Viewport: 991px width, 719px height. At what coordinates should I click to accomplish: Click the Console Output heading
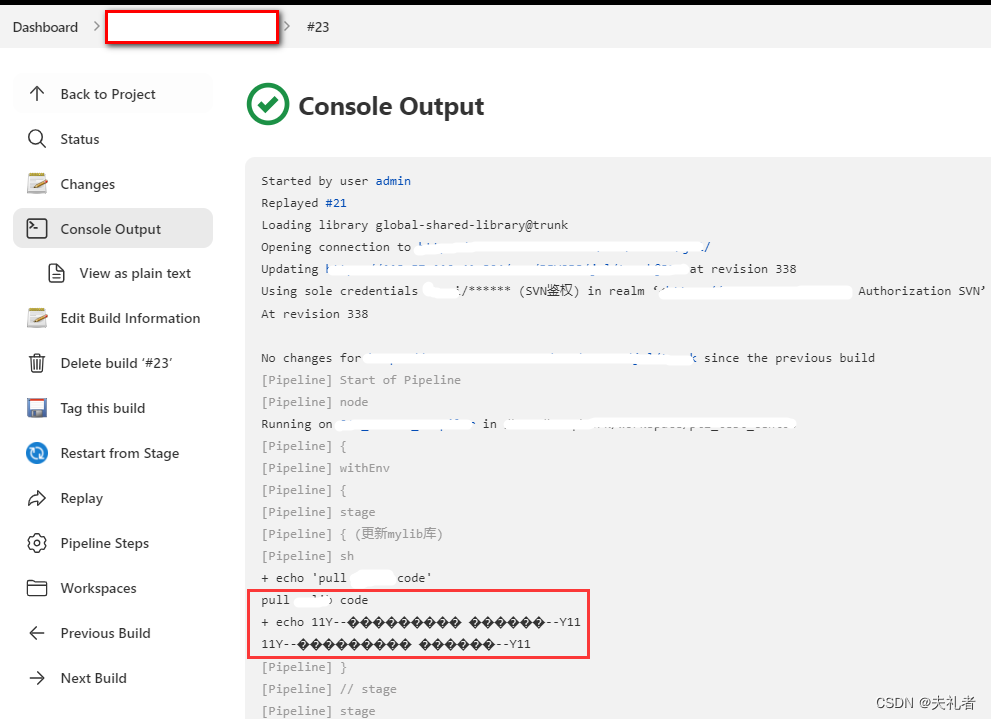(391, 106)
